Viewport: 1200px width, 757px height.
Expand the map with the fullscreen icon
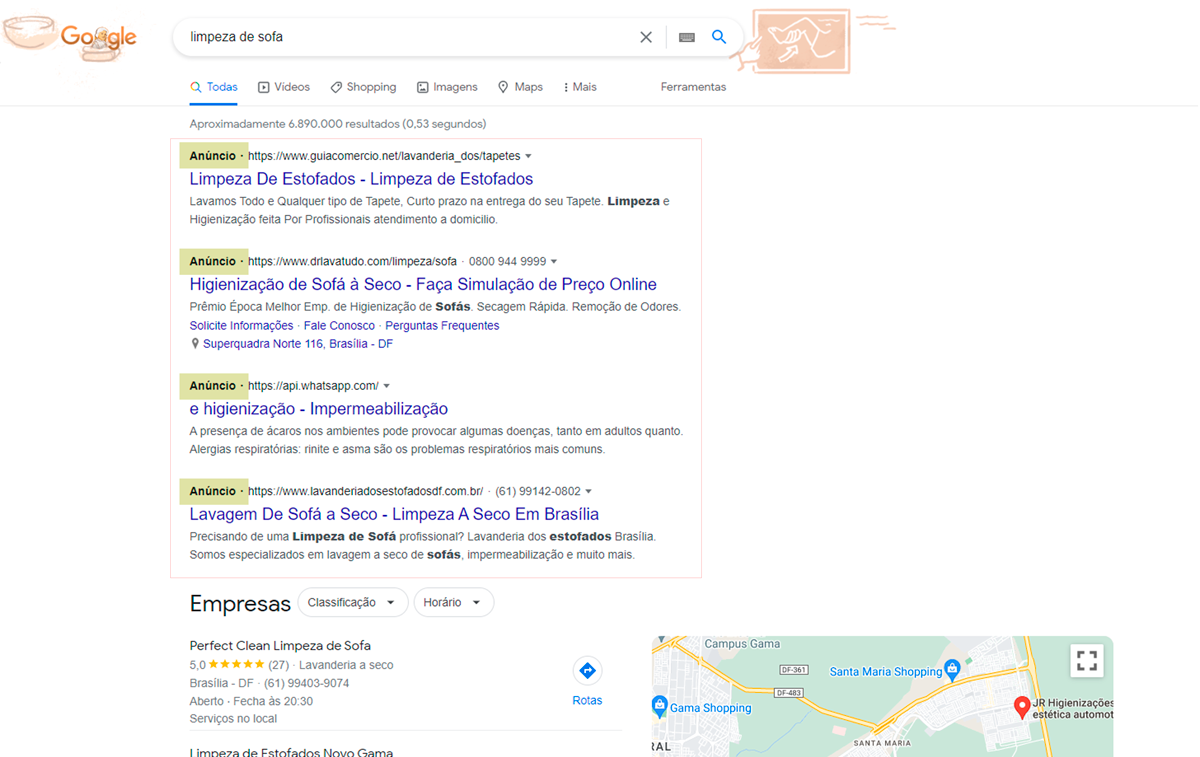1087,661
